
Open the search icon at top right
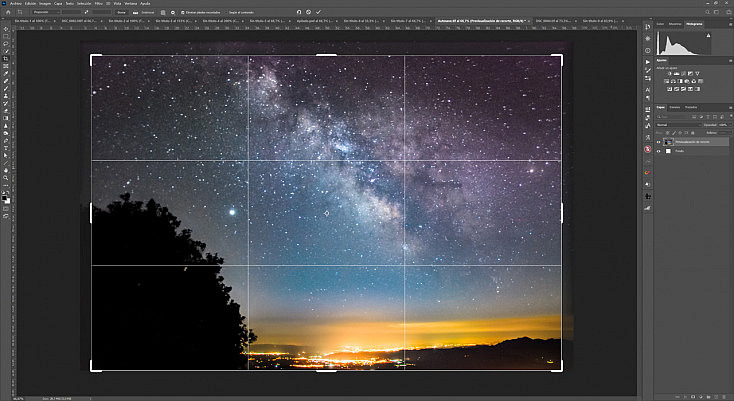pyautogui.click(x=707, y=12)
